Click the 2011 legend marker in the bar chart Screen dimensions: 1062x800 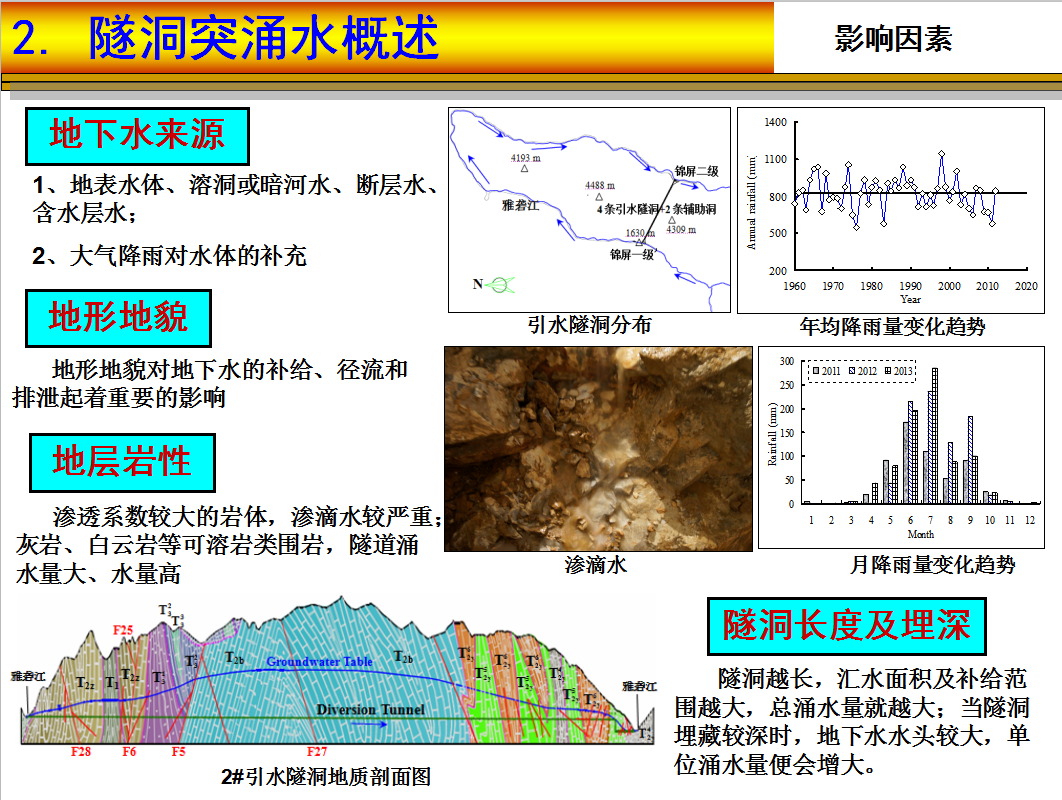(x=816, y=371)
